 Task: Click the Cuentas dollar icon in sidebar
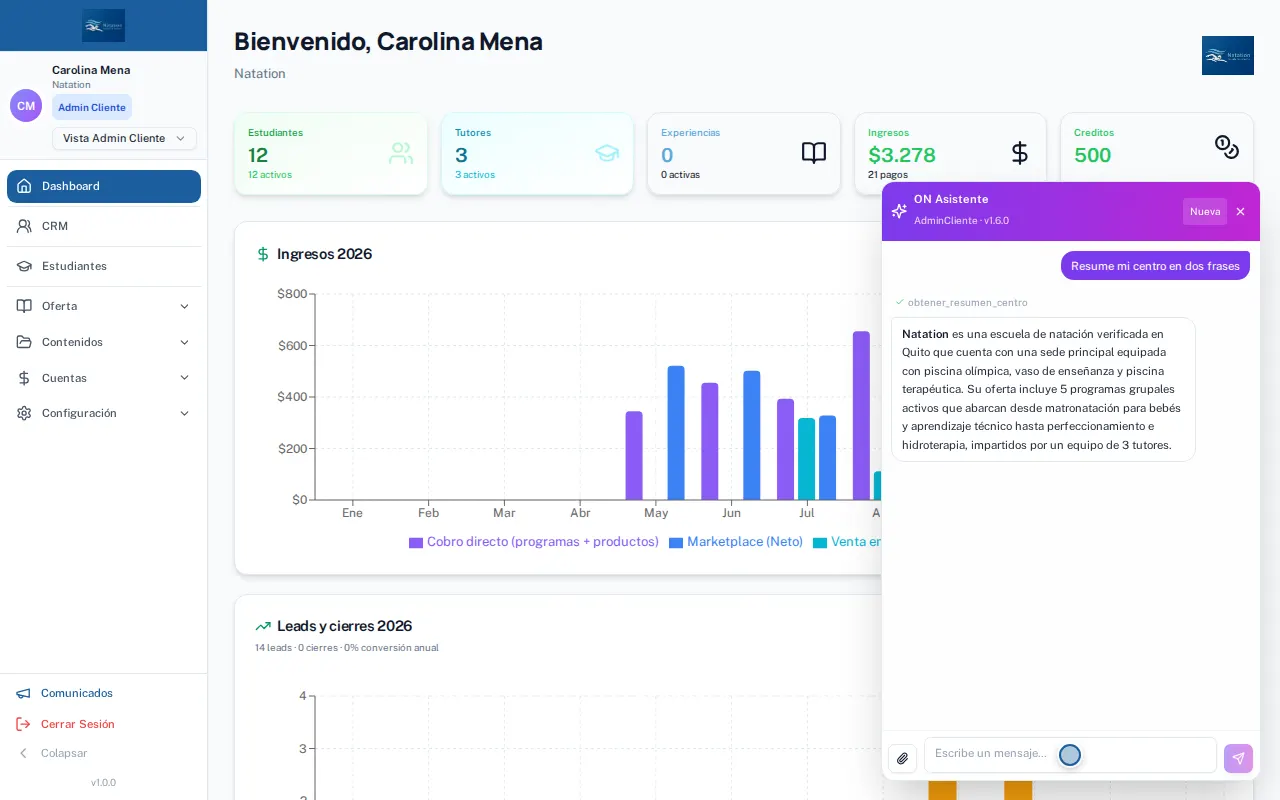click(x=24, y=378)
